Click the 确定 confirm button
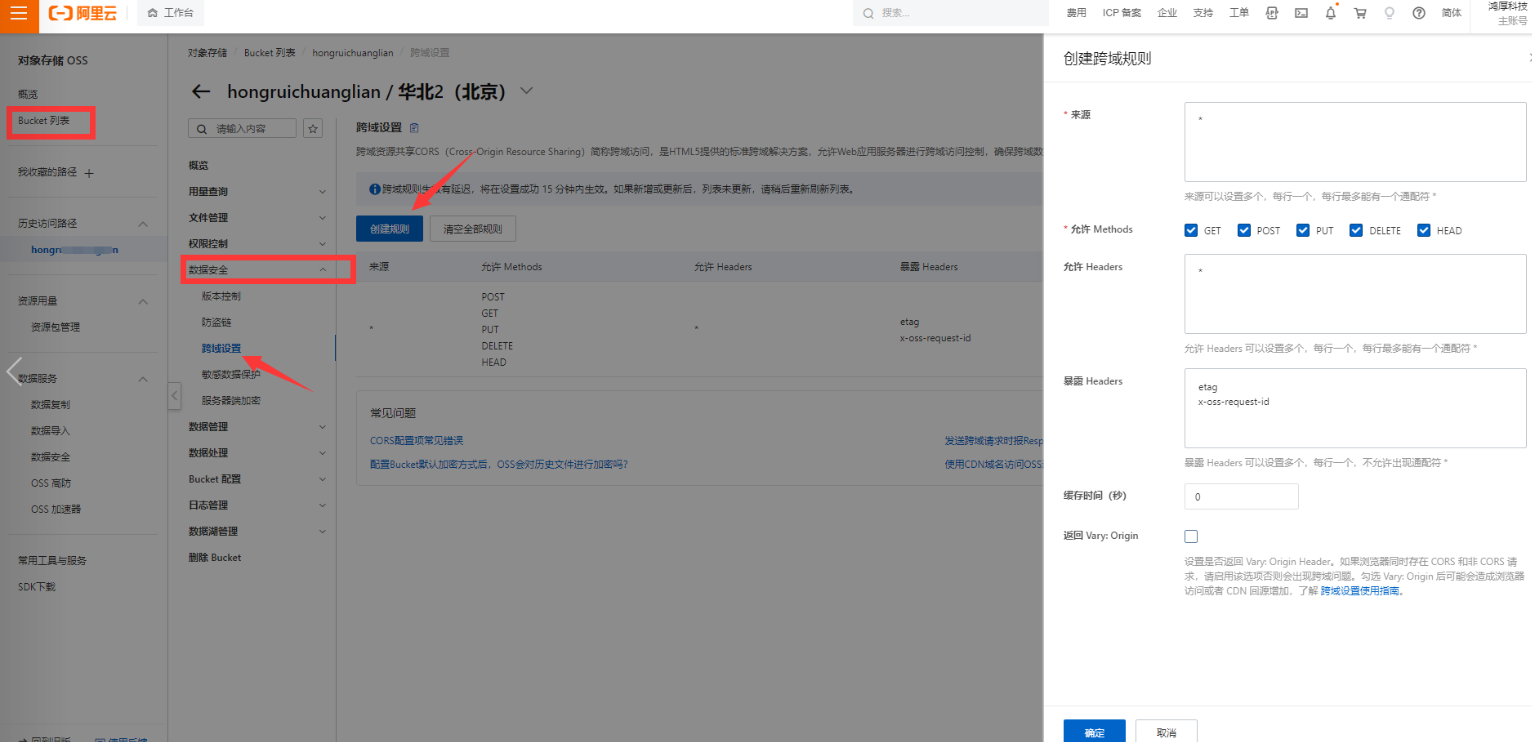The width and height of the screenshot is (1532, 742). [x=1094, y=732]
